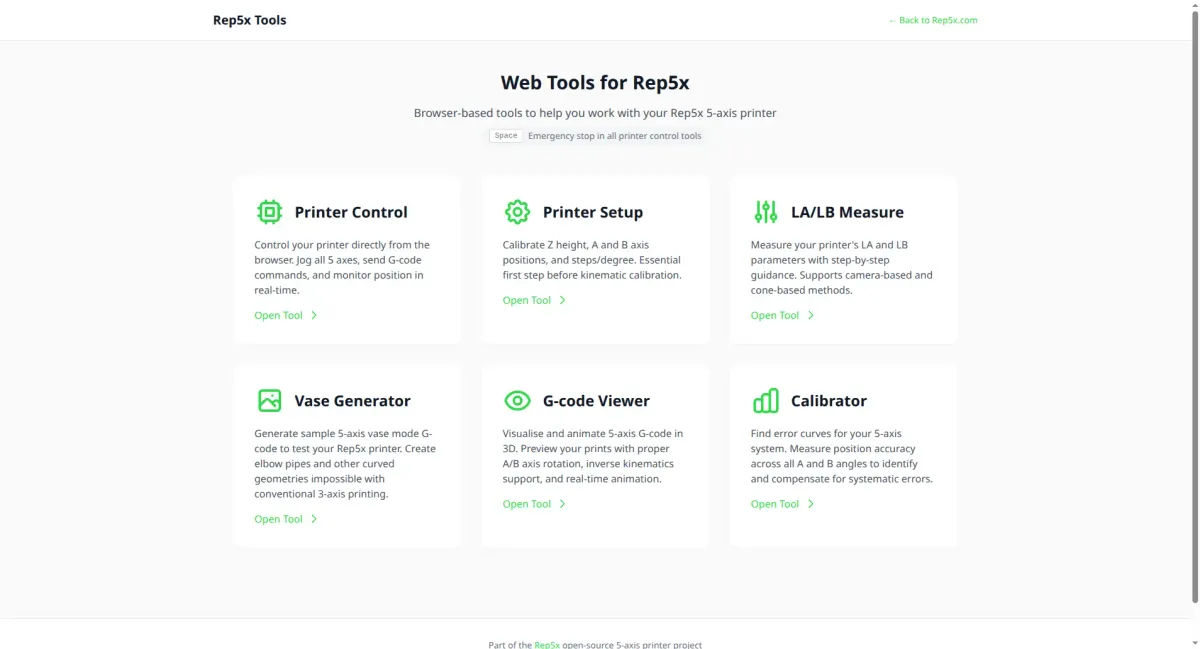Open the G-code Viewer tool
1200x649 pixels.
click(527, 504)
